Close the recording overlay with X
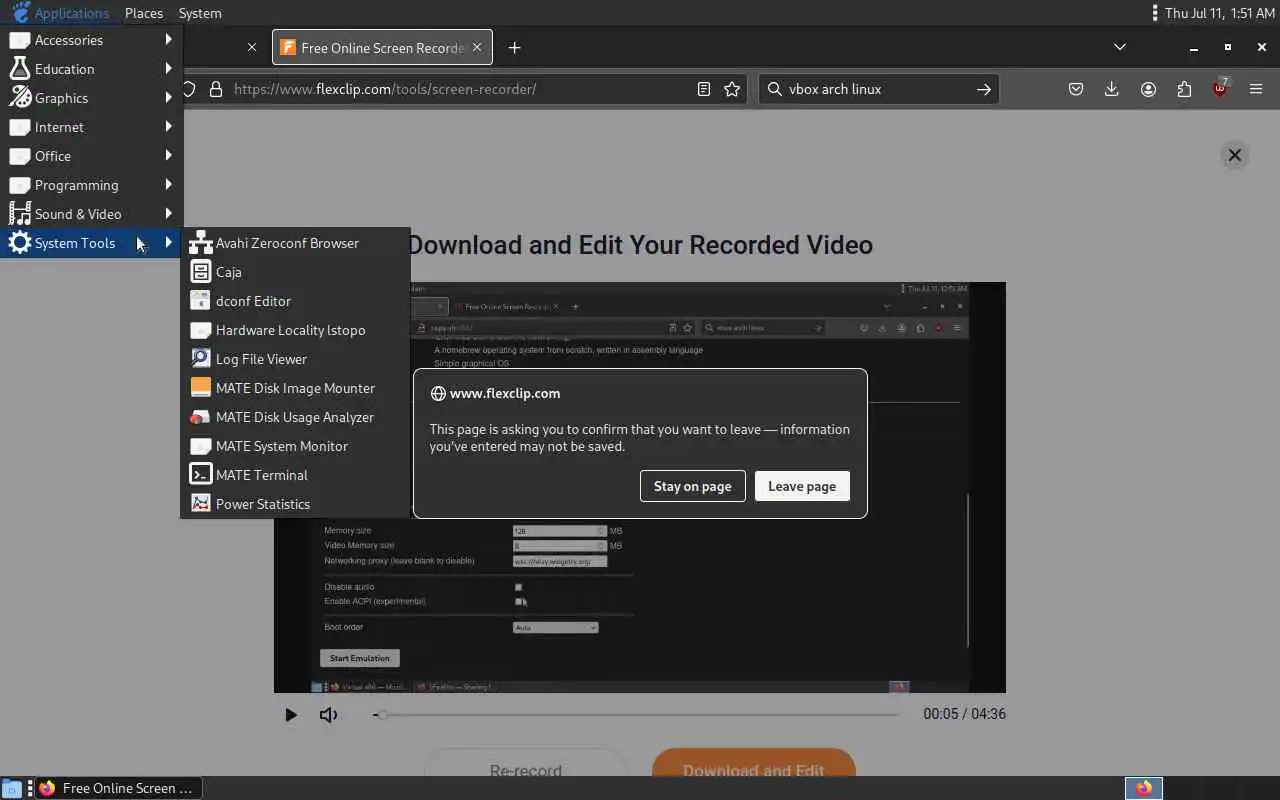The height and width of the screenshot is (800, 1280). [1235, 155]
